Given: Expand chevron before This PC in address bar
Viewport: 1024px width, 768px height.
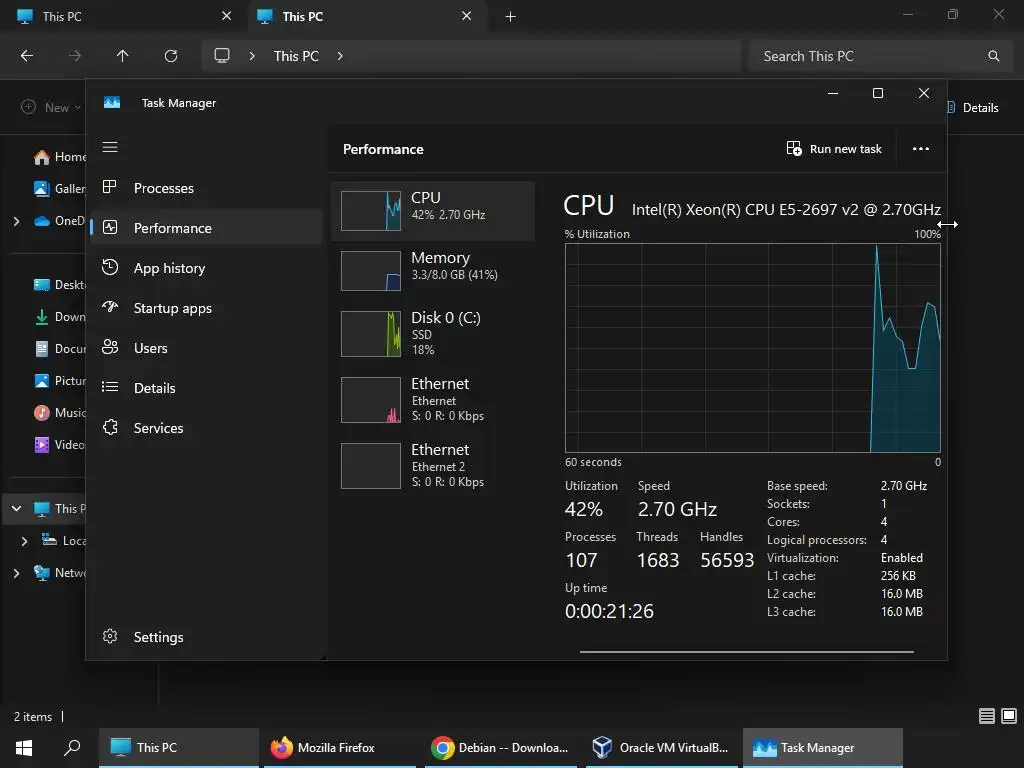Looking at the screenshot, I should [x=252, y=56].
